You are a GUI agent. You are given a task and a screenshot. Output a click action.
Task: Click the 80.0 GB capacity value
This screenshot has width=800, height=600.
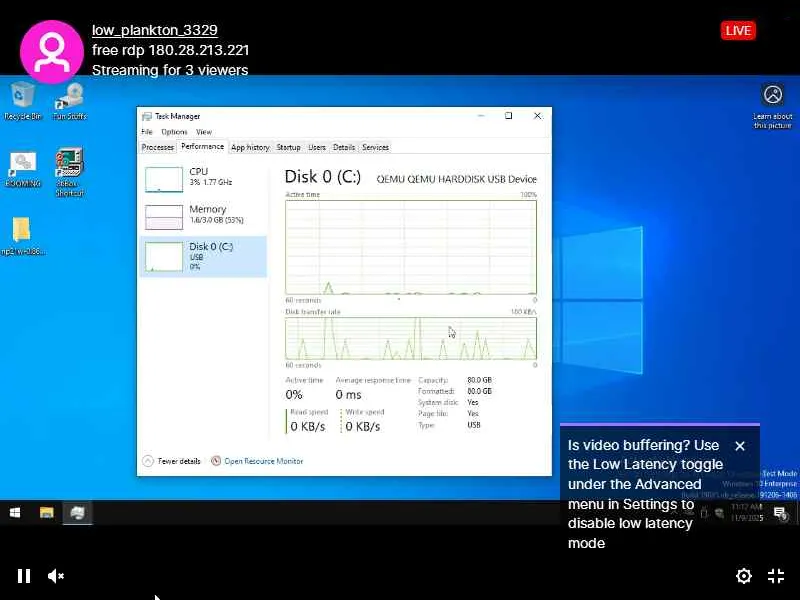pos(480,380)
